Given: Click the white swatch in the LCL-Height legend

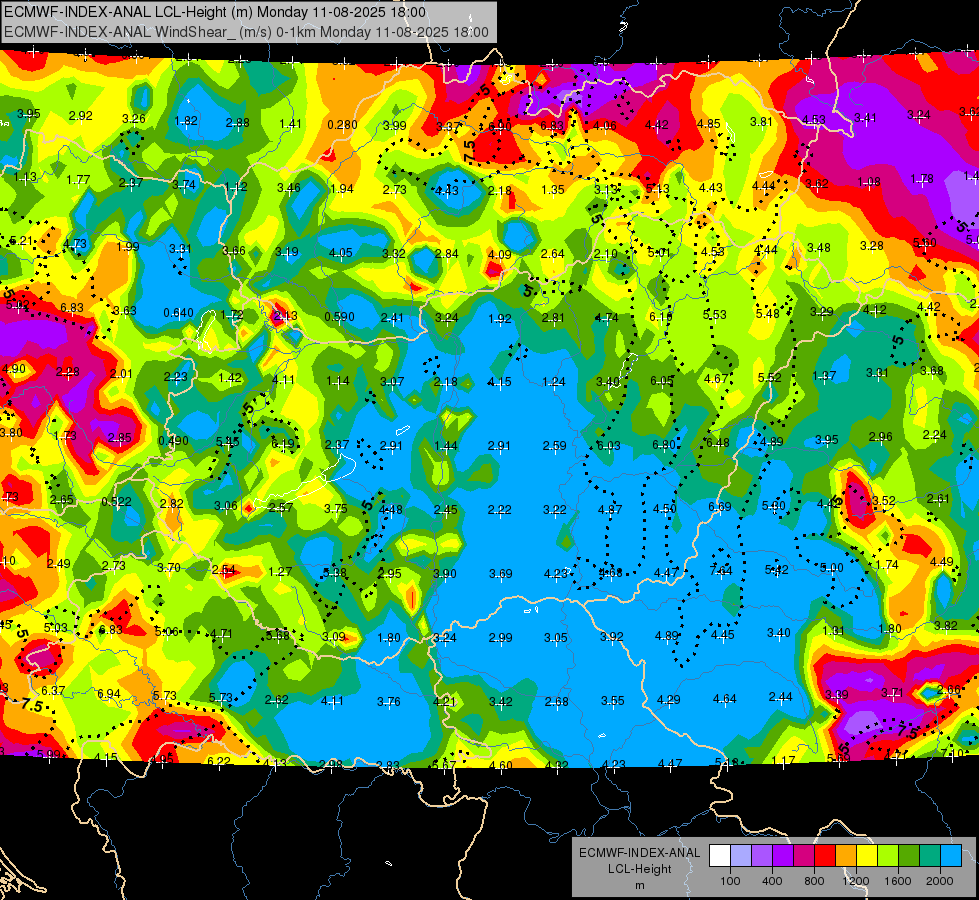Looking at the screenshot, I should tap(719, 856).
